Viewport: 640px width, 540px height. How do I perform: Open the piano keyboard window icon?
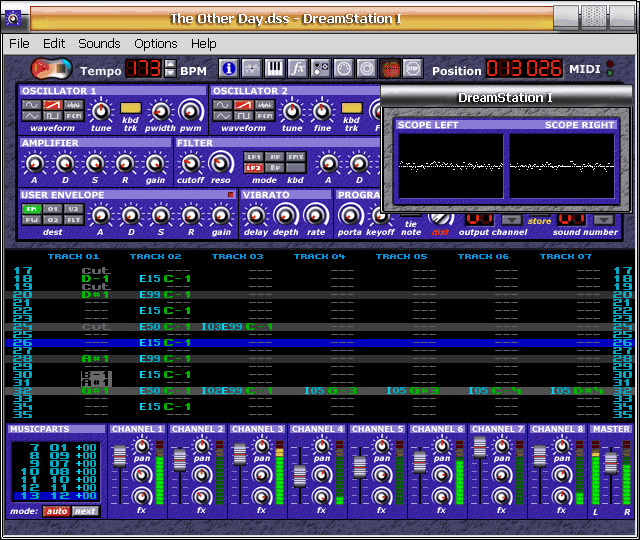pyautogui.click(x=274, y=69)
